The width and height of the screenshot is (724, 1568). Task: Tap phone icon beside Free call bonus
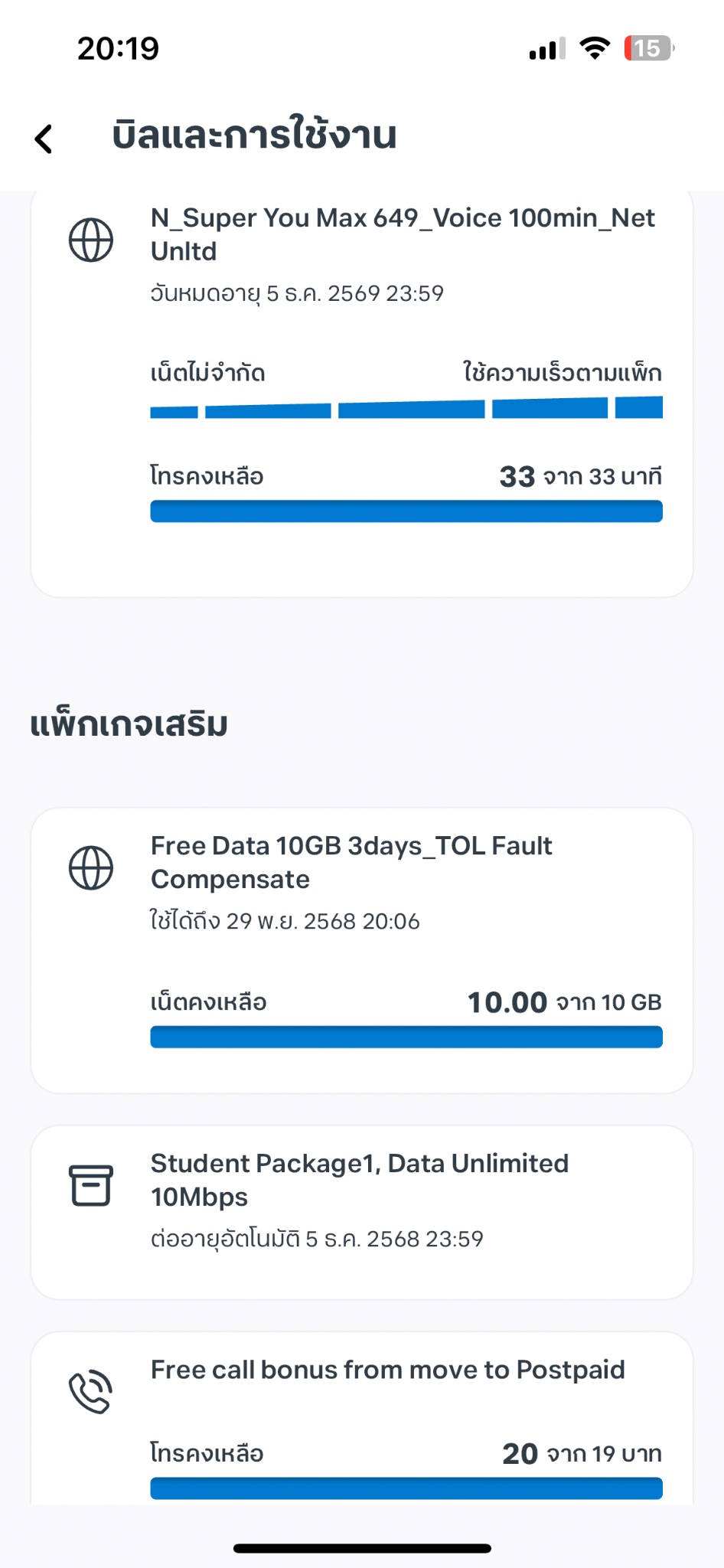[91, 1392]
